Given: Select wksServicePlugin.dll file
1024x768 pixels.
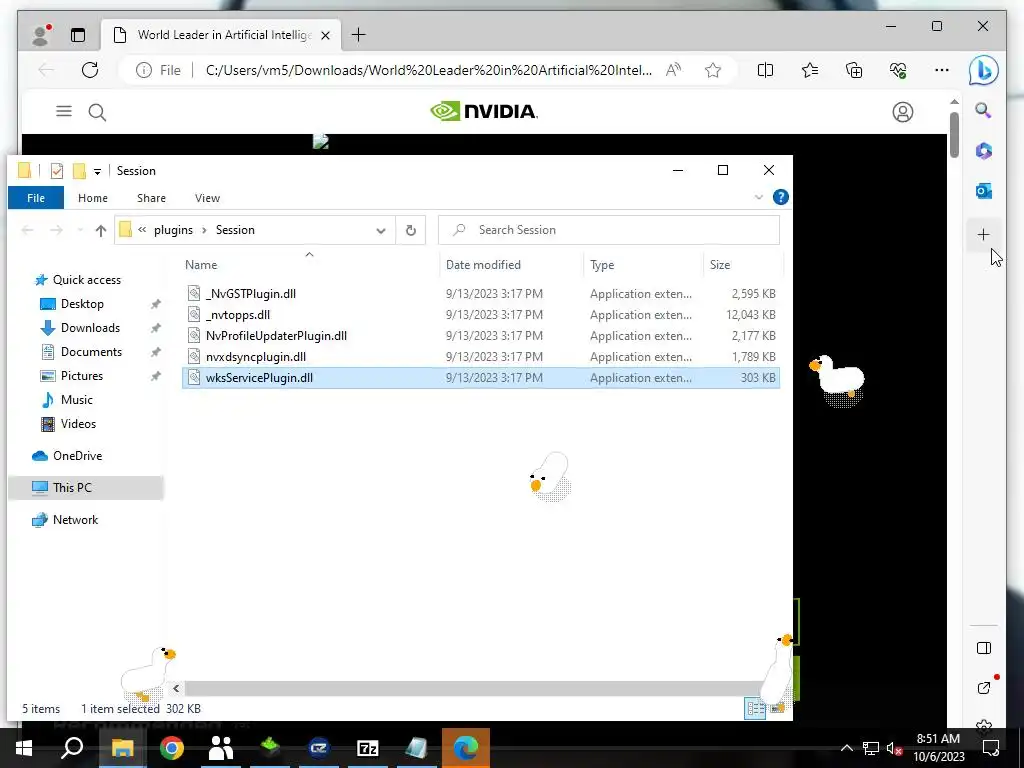Looking at the screenshot, I should [x=481, y=377].
